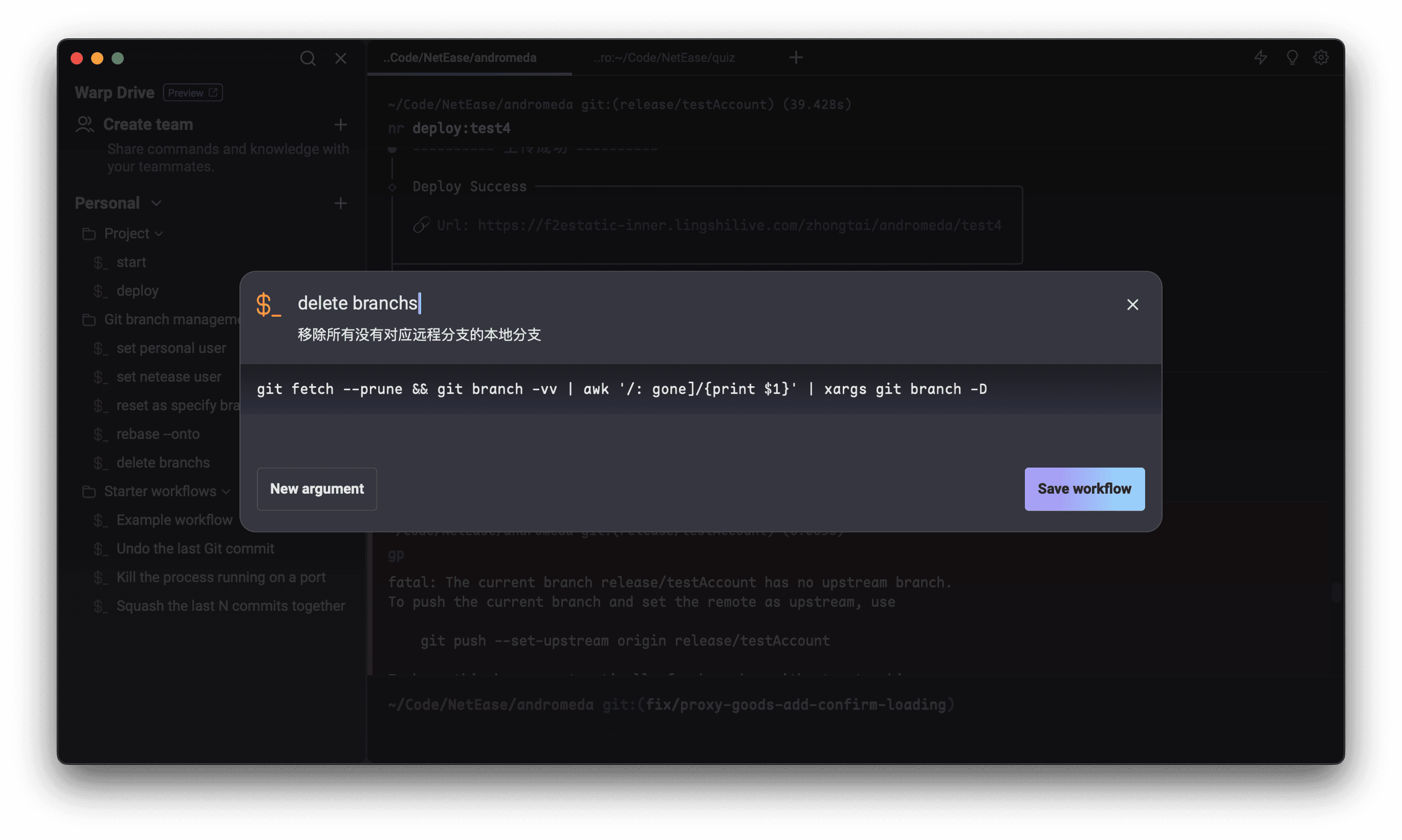Collapse the Starter workflows chevron
1402x840 pixels.
[226, 491]
